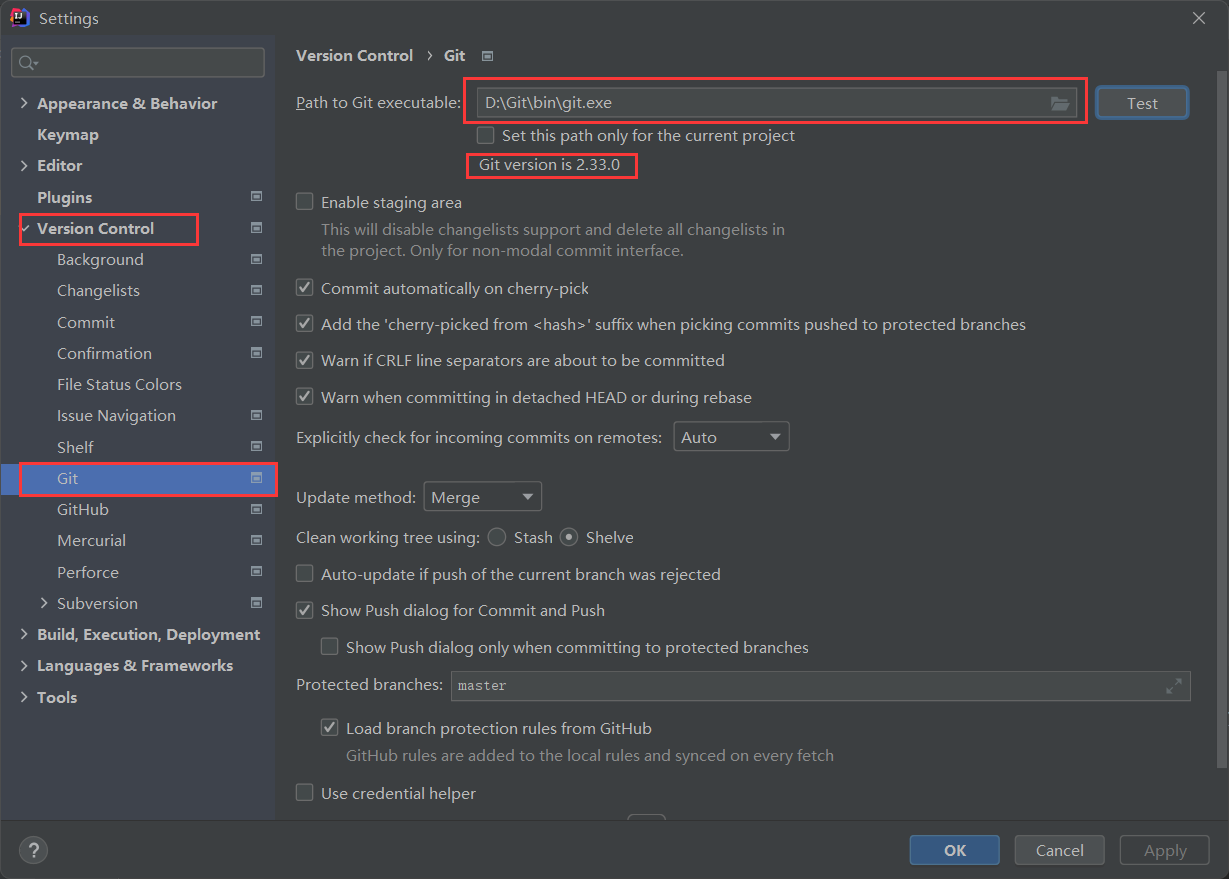
Task: Close the Settings dialog window
Action: click(1198, 18)
